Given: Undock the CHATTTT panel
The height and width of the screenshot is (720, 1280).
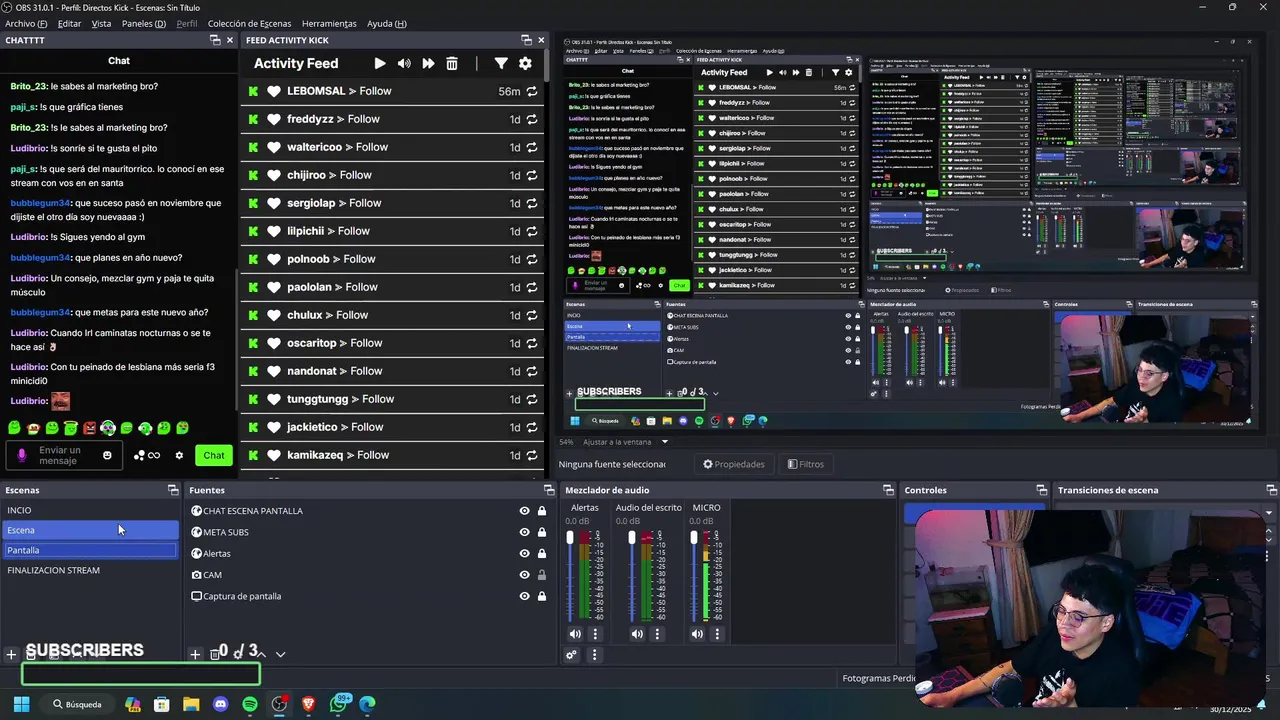Looking at the screenshot, I should click(x=215, y=40).
